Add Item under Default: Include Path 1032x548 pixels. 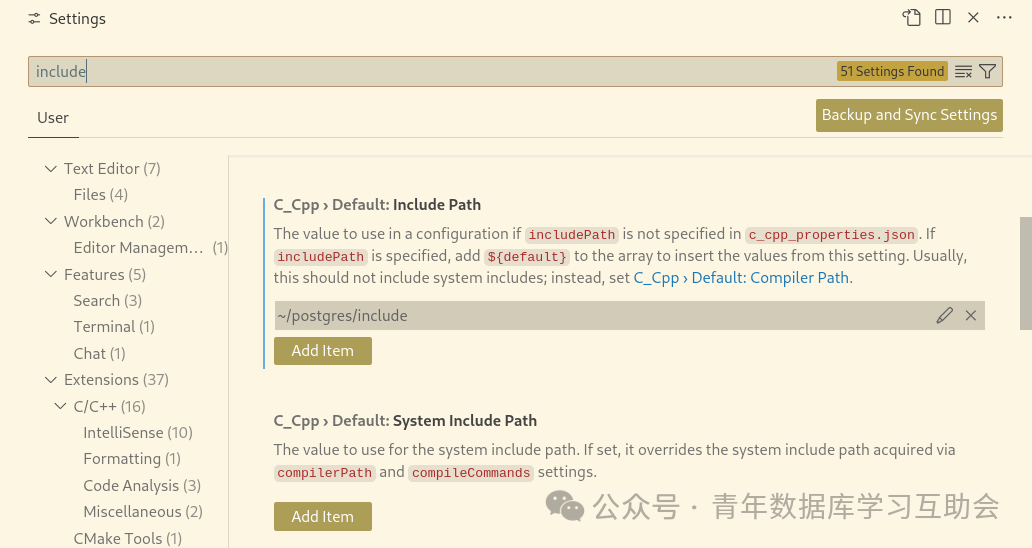(322, 351)
